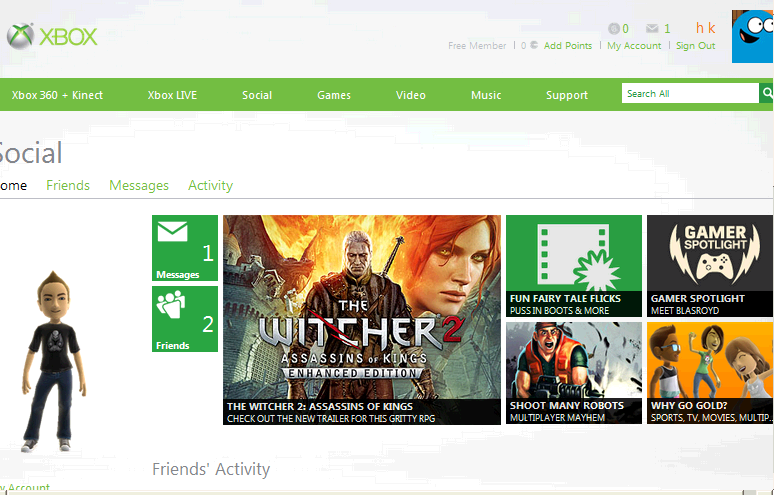
Task: Switch to the Messages tab
Action: pyautogui.click(x=139, y=185)
